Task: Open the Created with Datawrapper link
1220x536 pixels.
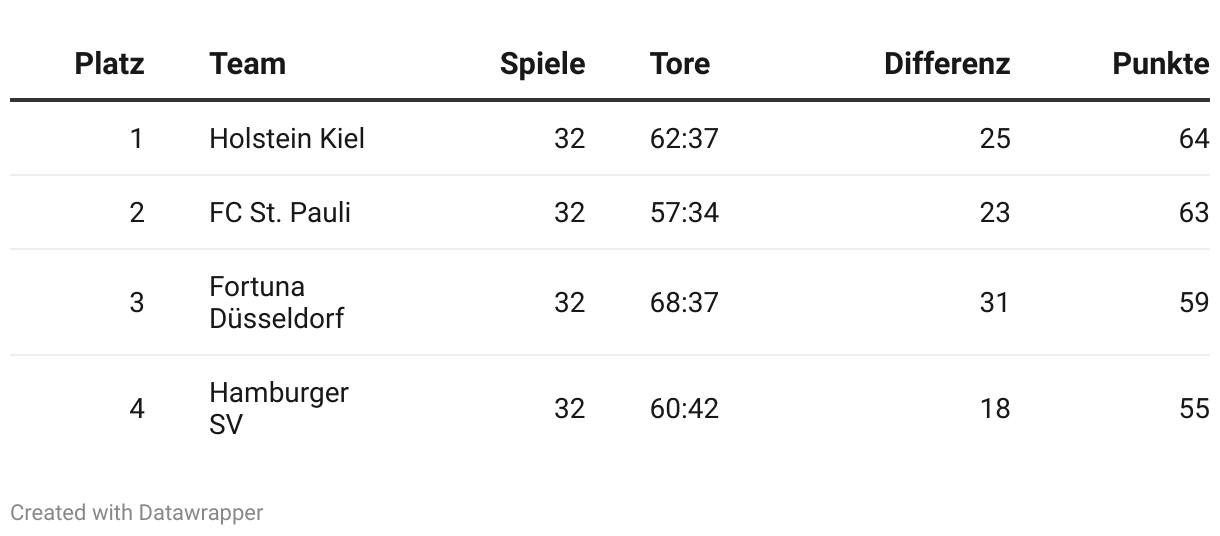Action: coord(137,513)
